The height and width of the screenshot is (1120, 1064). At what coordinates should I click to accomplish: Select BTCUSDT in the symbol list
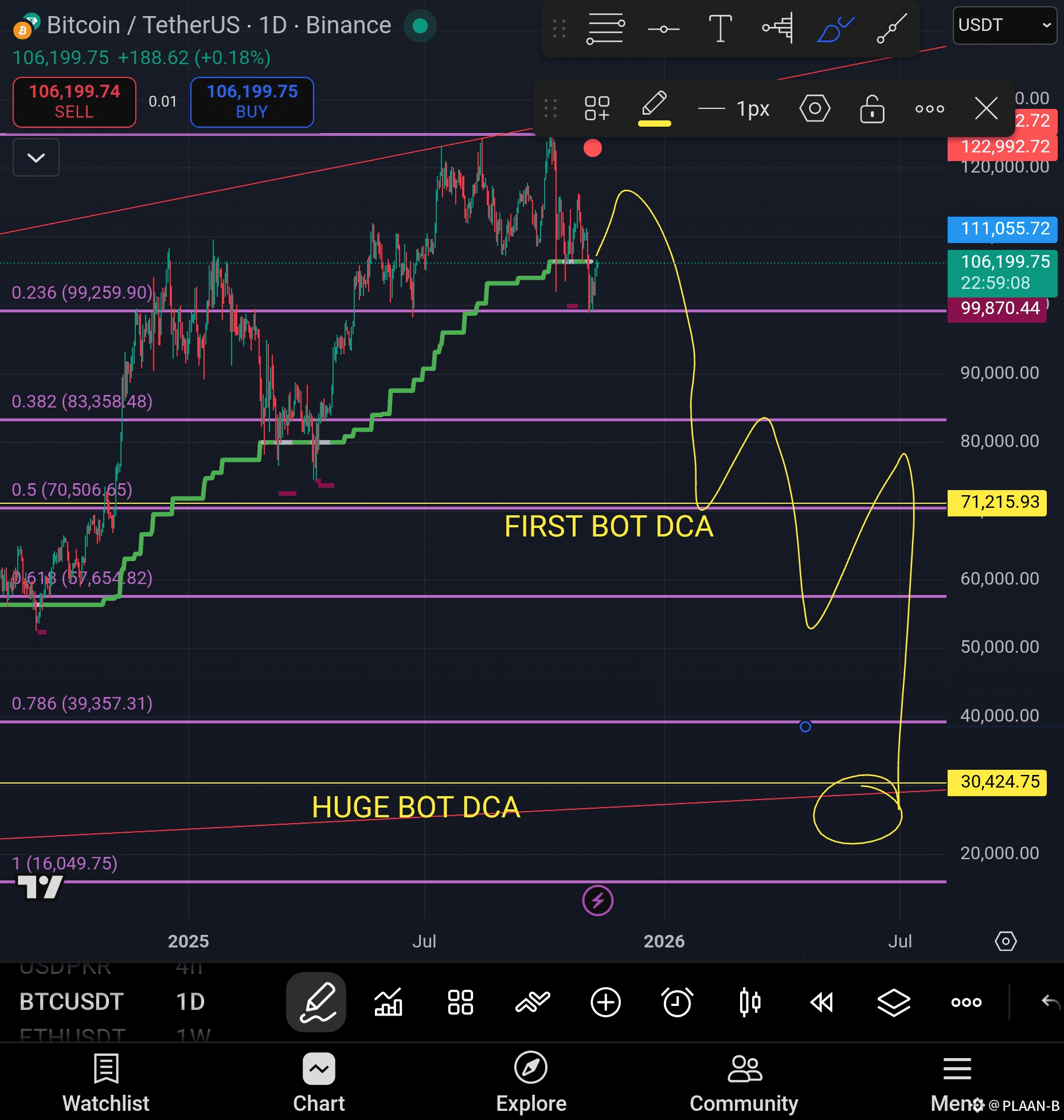click(x=72, y=1002)
